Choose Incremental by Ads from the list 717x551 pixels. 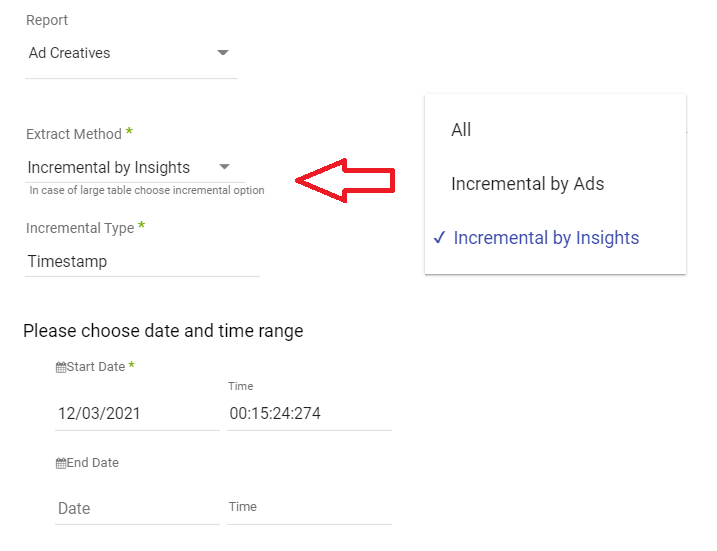tap(527, 184)
